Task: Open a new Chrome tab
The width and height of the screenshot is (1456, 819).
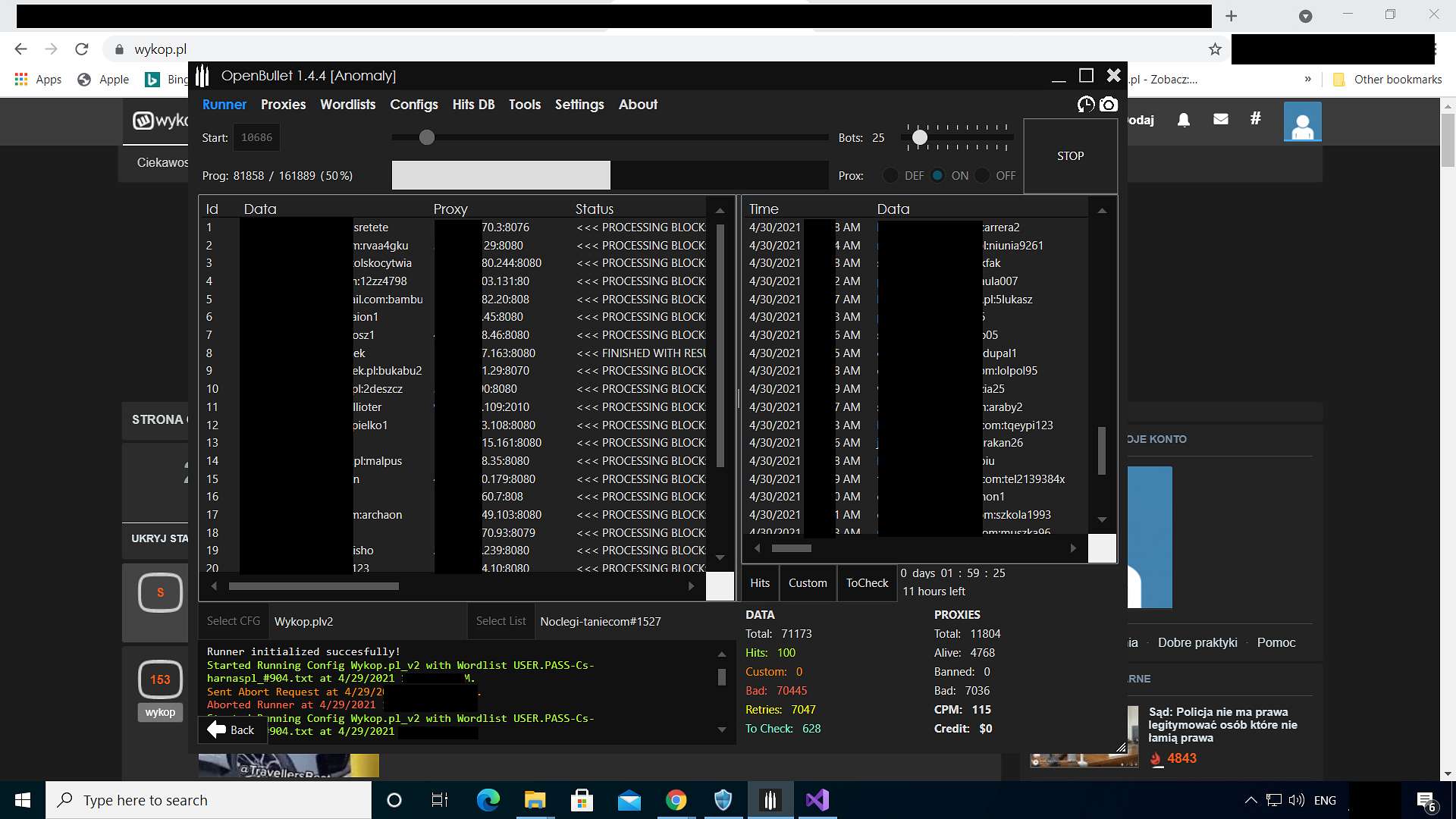Action: (x=1232, y=16)
